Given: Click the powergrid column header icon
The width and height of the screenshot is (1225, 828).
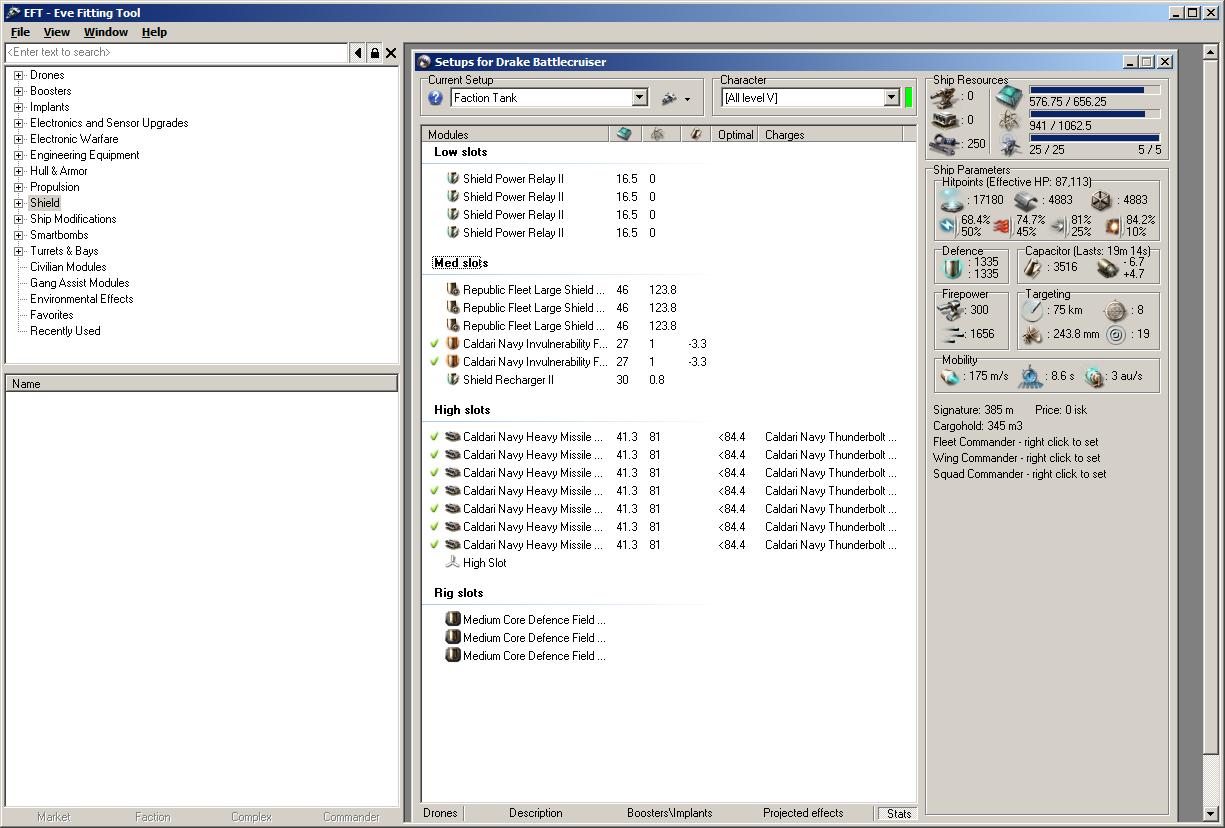Looking at the screenshot, I should tap(657, 134).
